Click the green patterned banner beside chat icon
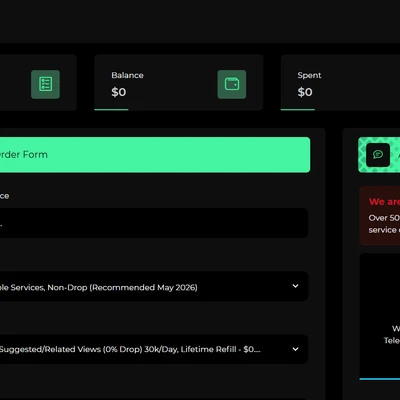Screen dimensions: 400x400 point(379,155)
